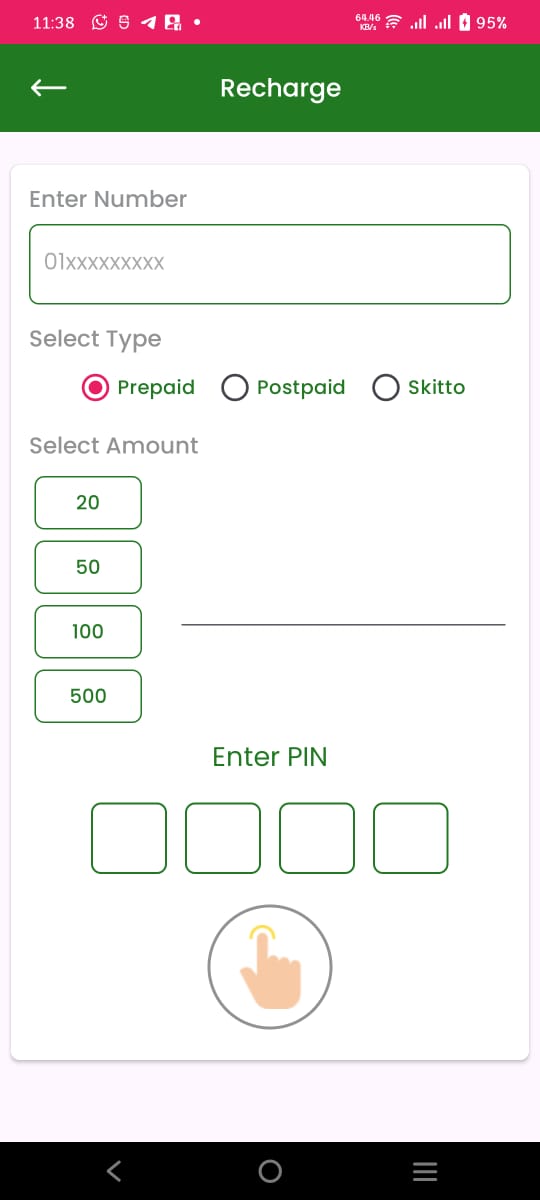Tap the Android home circle icon
The width and height of the screenshot is (540, 1200).
point(270,1171)
